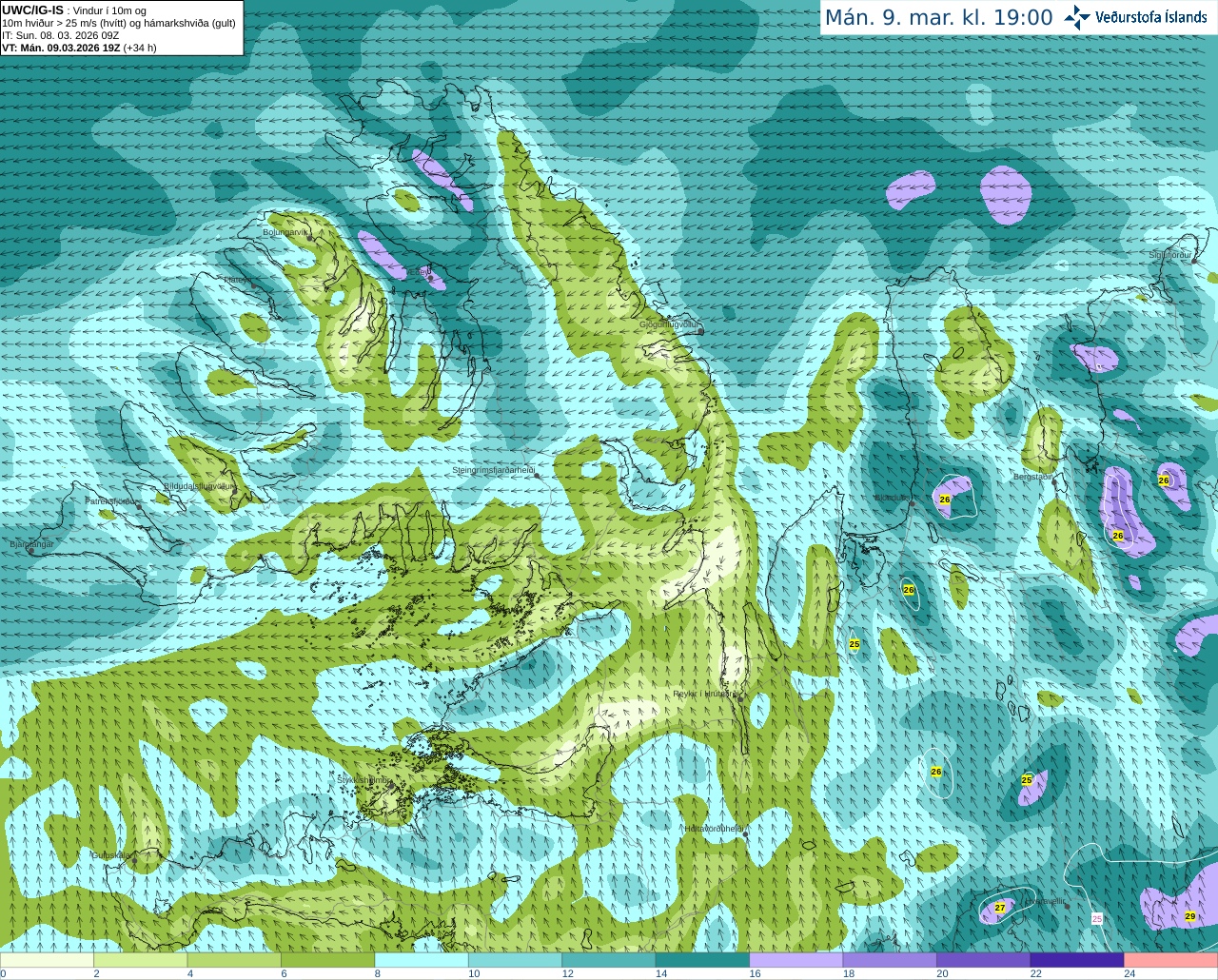Click the Siglufjörður station label
This screenshot has height=980, width=1218.
tap(1170, 255)
